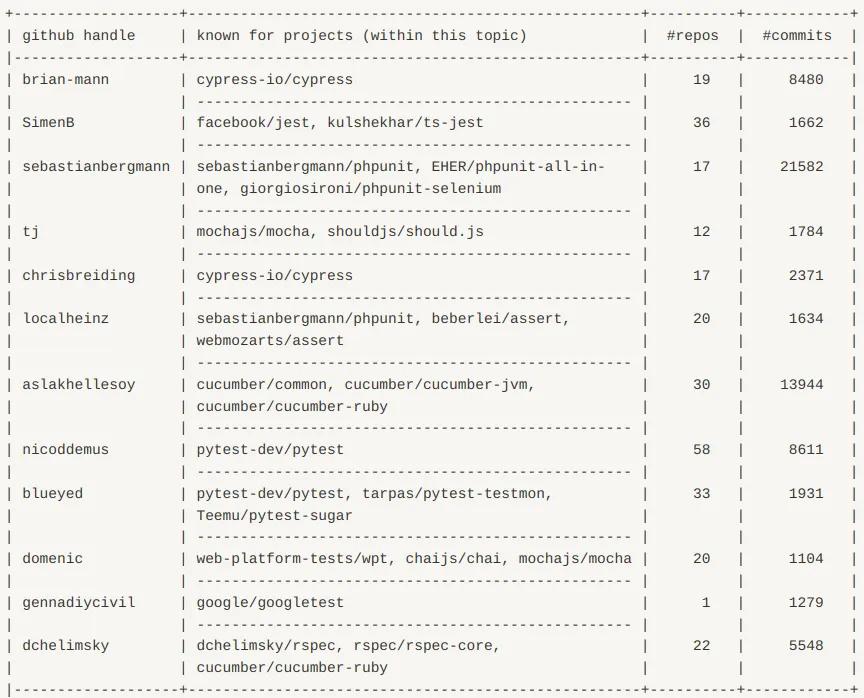
Task: Select the 21582 commits value
Action: 801,166
